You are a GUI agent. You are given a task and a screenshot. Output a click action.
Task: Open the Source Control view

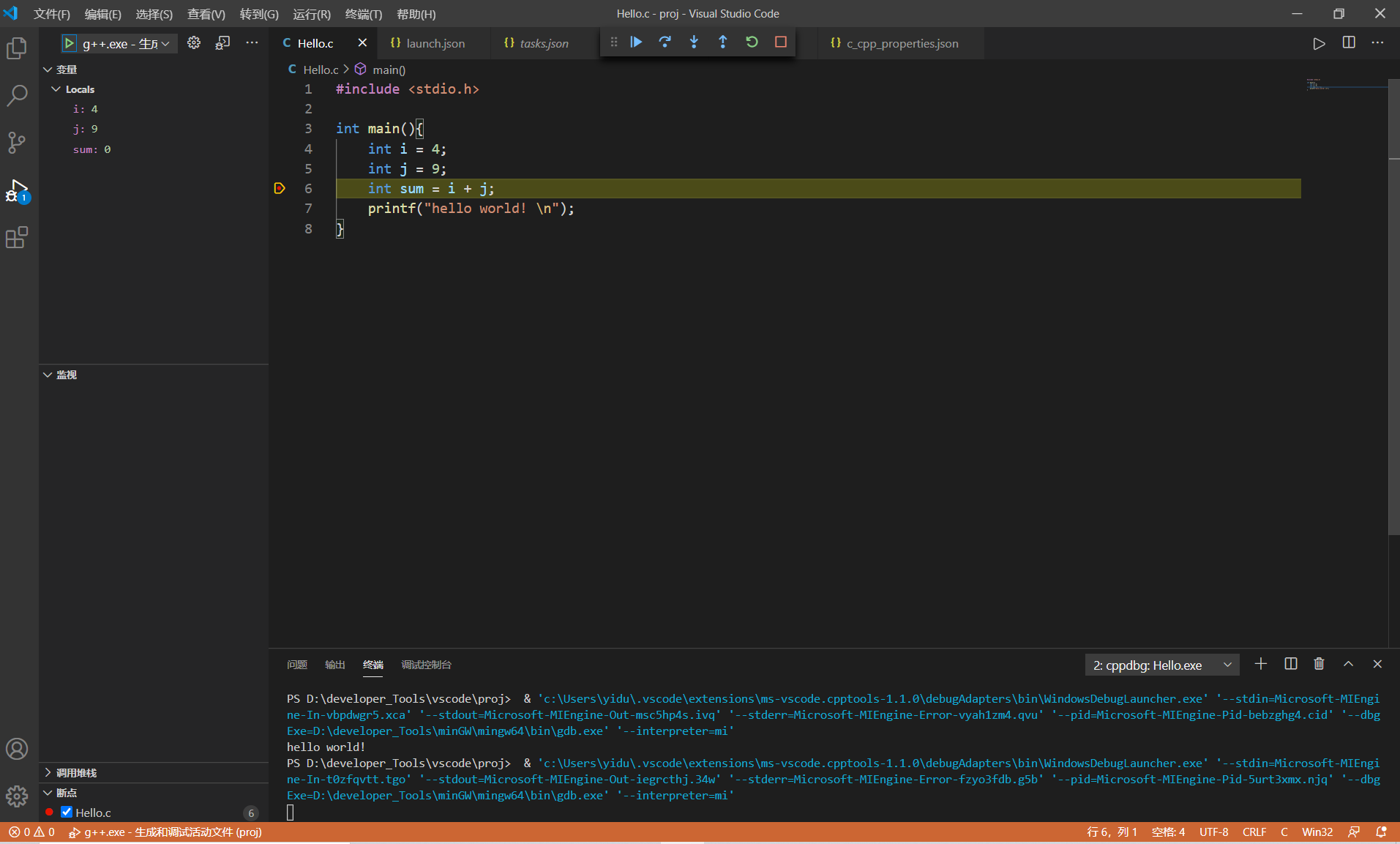(17, 142)
